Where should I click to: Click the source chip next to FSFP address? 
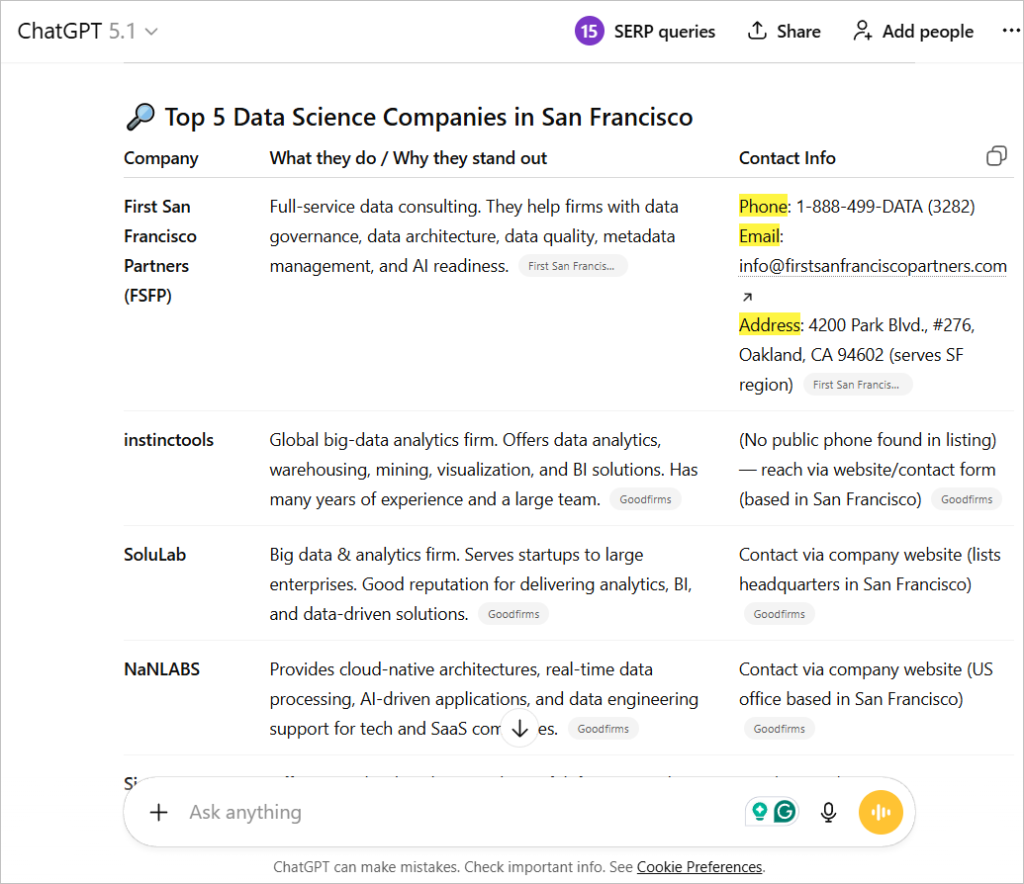click(858, 385)
